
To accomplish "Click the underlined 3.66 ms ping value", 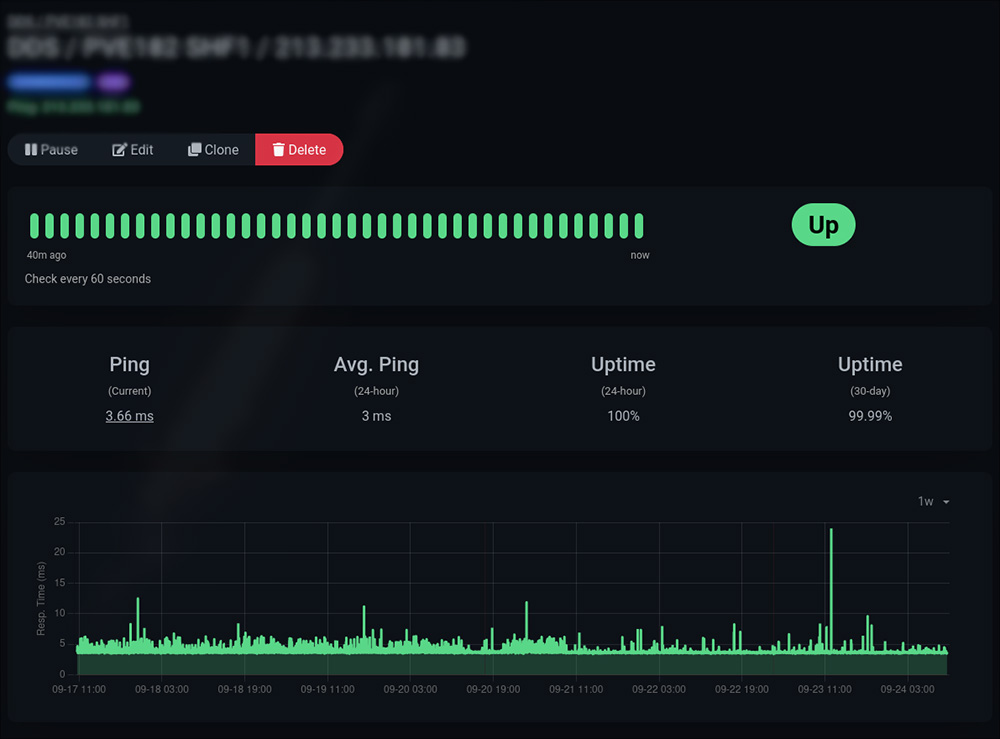I will (129, 415).
